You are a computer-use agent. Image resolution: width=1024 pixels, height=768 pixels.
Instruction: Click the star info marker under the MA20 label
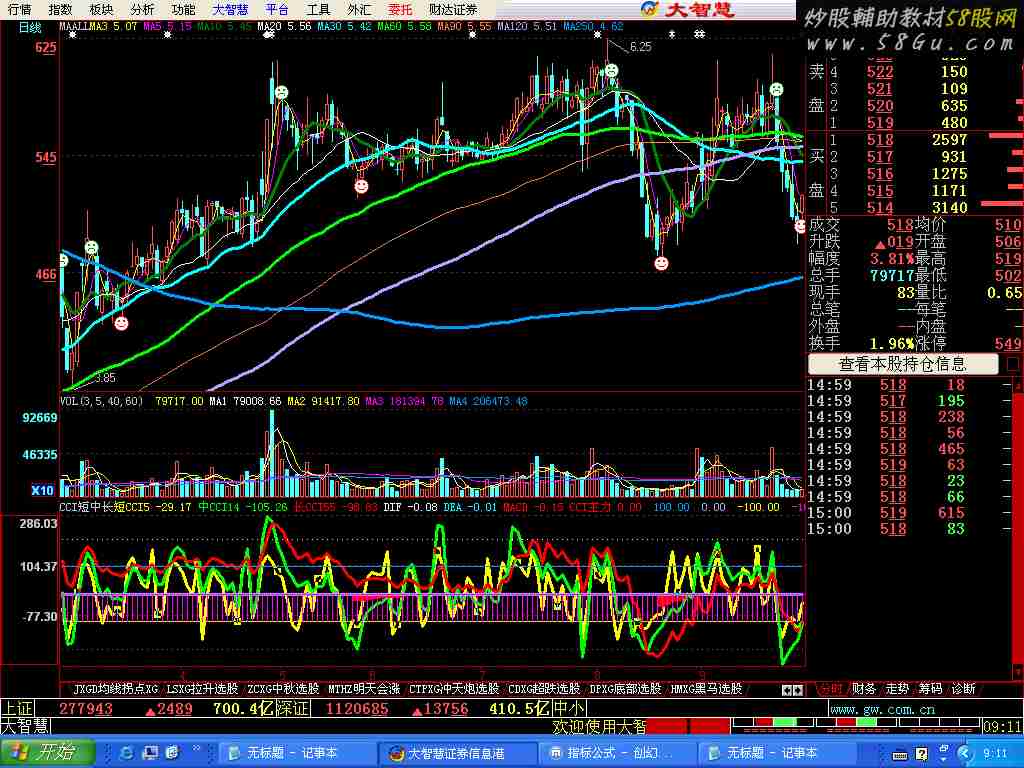[268, 35]
